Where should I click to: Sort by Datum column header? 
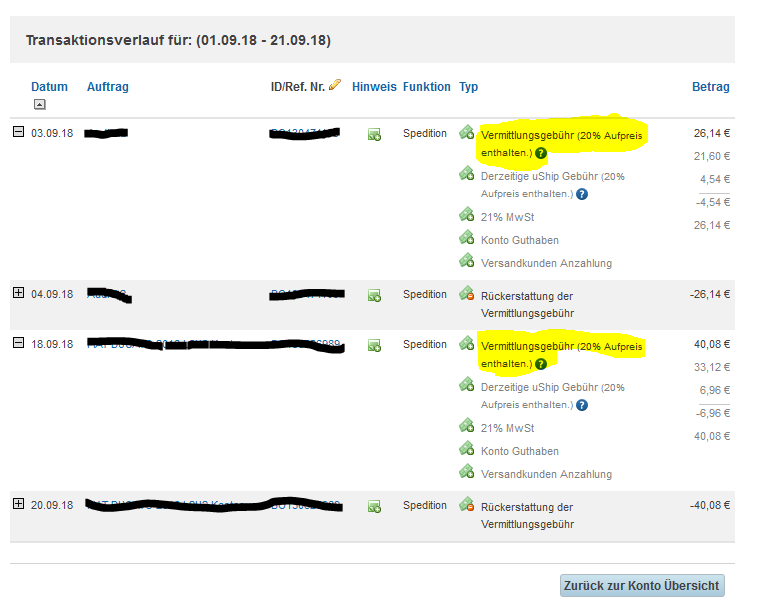pos(49,87)
